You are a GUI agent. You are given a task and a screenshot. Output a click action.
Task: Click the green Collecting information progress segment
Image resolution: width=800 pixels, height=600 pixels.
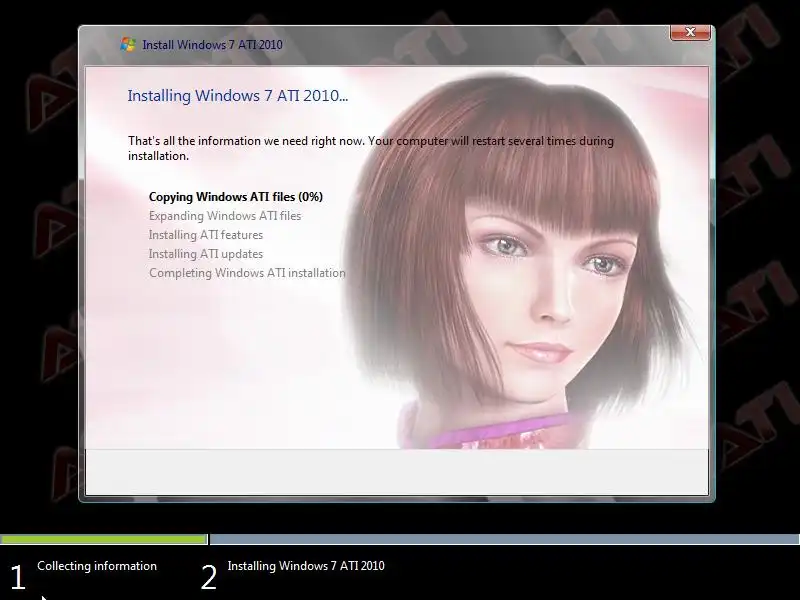pyautogui.click(x=104, y=539)
